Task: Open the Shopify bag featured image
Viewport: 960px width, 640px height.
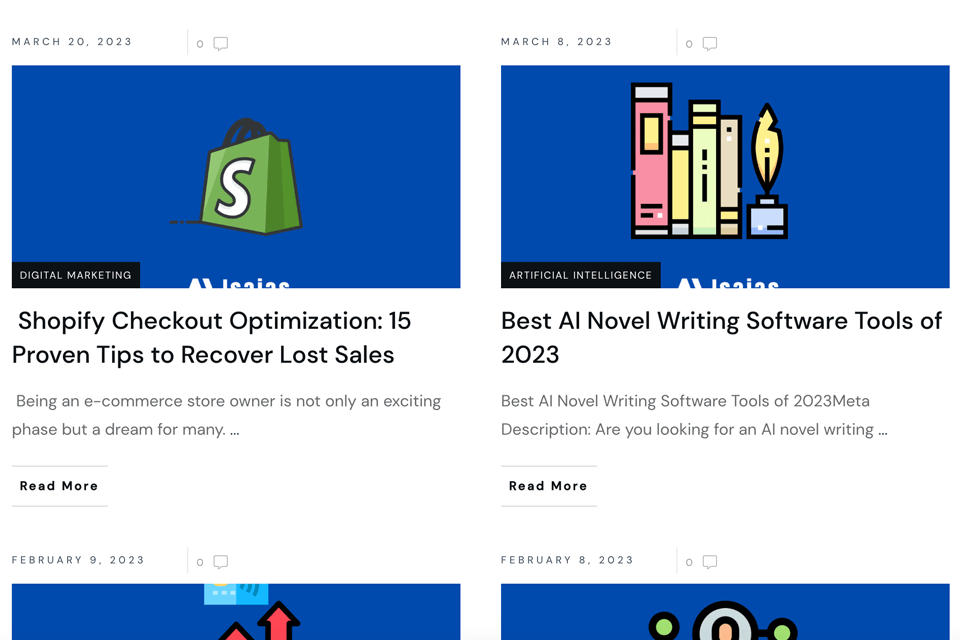Action: 236,176
